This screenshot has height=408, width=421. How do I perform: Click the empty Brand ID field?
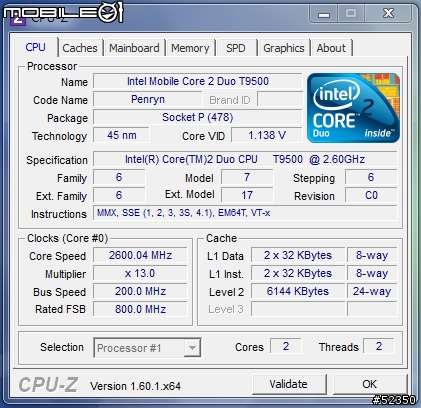(280, 99)
